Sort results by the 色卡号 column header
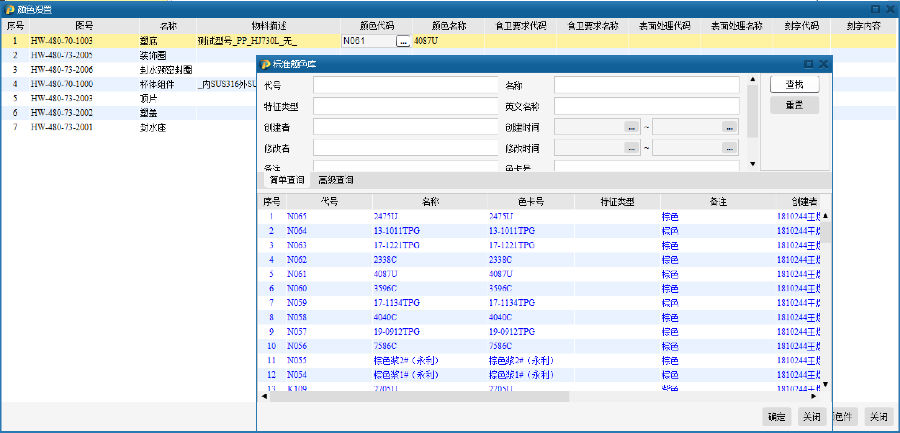This screenshot has height=433, width=900. (530, 202)
